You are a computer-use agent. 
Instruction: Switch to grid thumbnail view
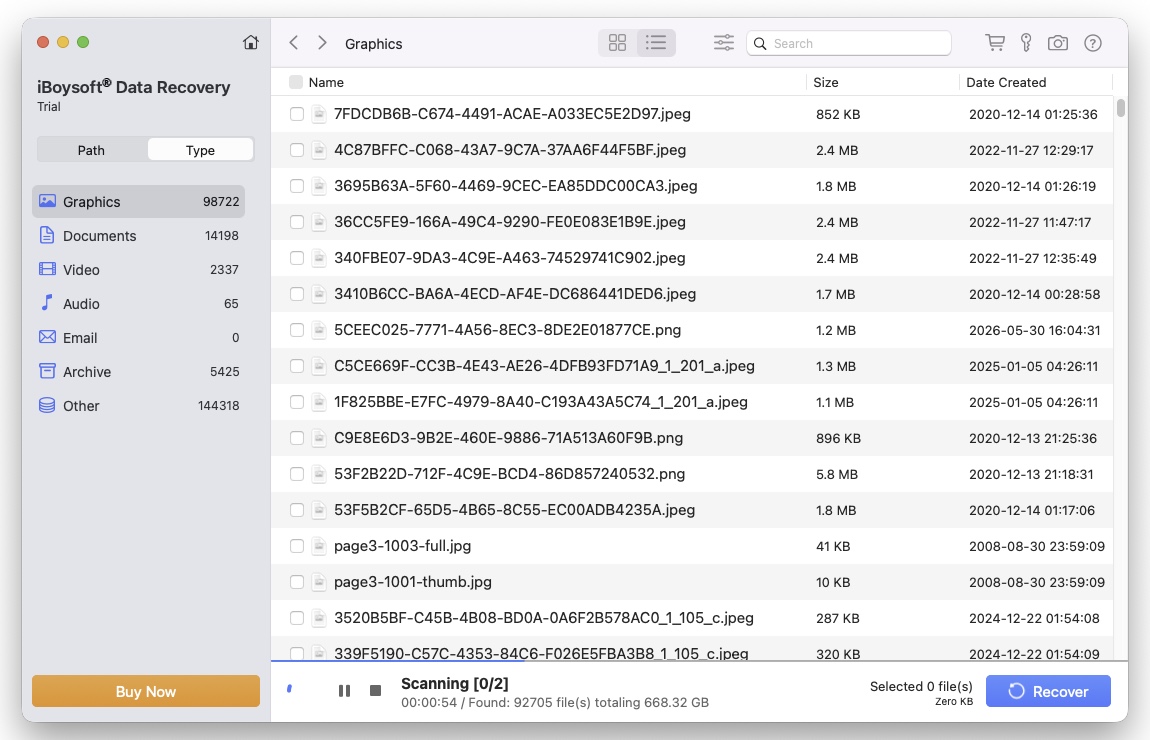(618, 43)
